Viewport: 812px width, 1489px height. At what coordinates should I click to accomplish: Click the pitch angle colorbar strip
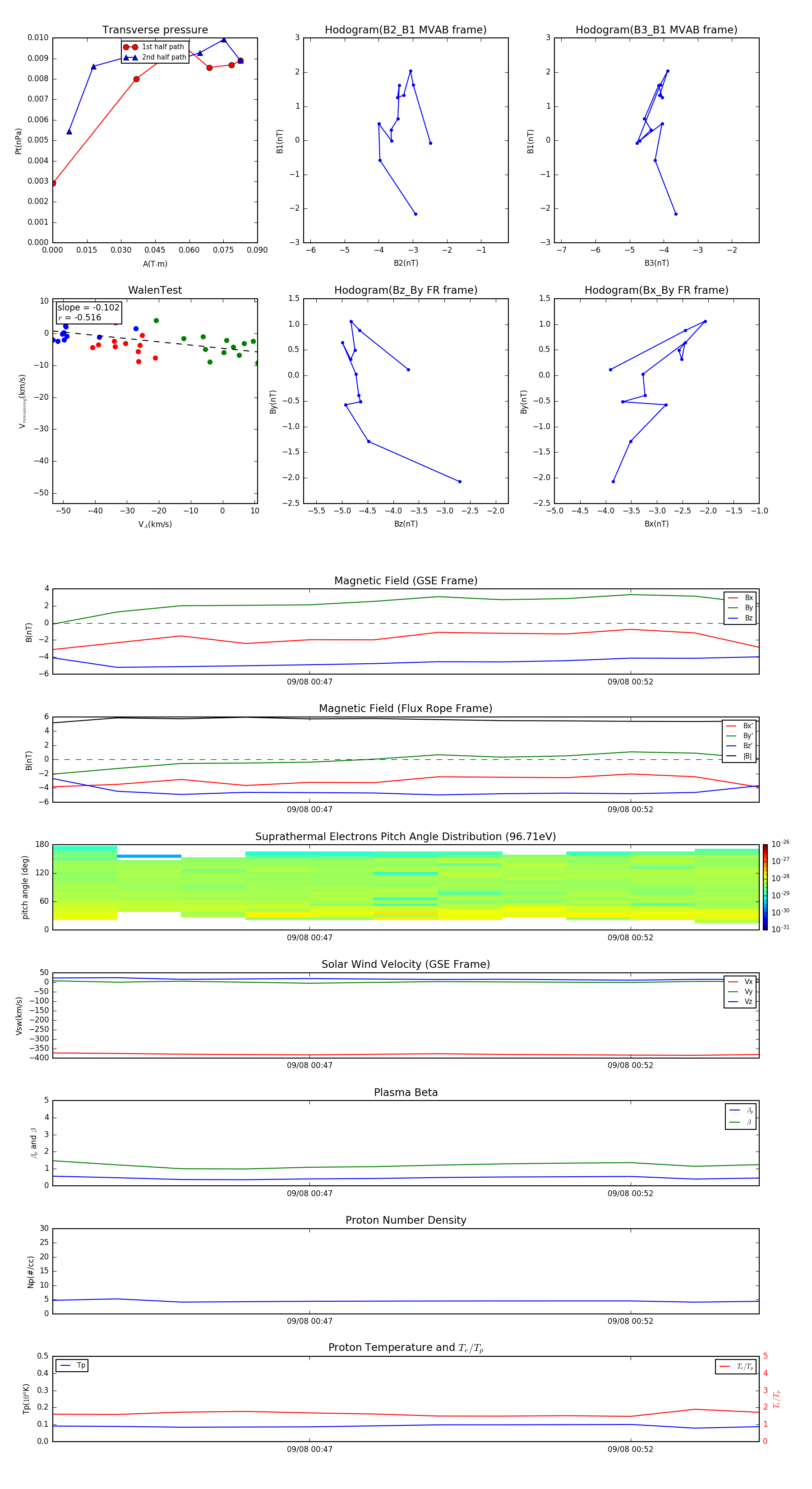[x=765, y=887]
